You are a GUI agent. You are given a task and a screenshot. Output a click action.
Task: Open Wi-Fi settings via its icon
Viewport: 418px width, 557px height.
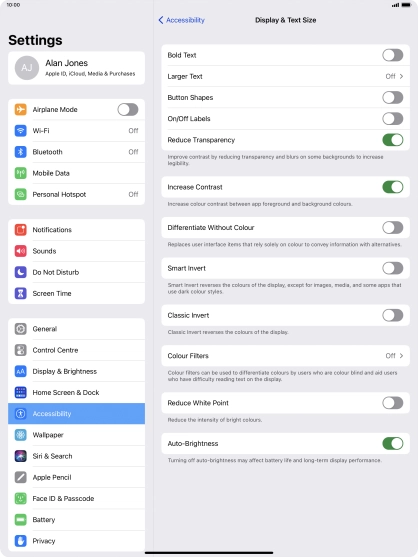point(21,131)
